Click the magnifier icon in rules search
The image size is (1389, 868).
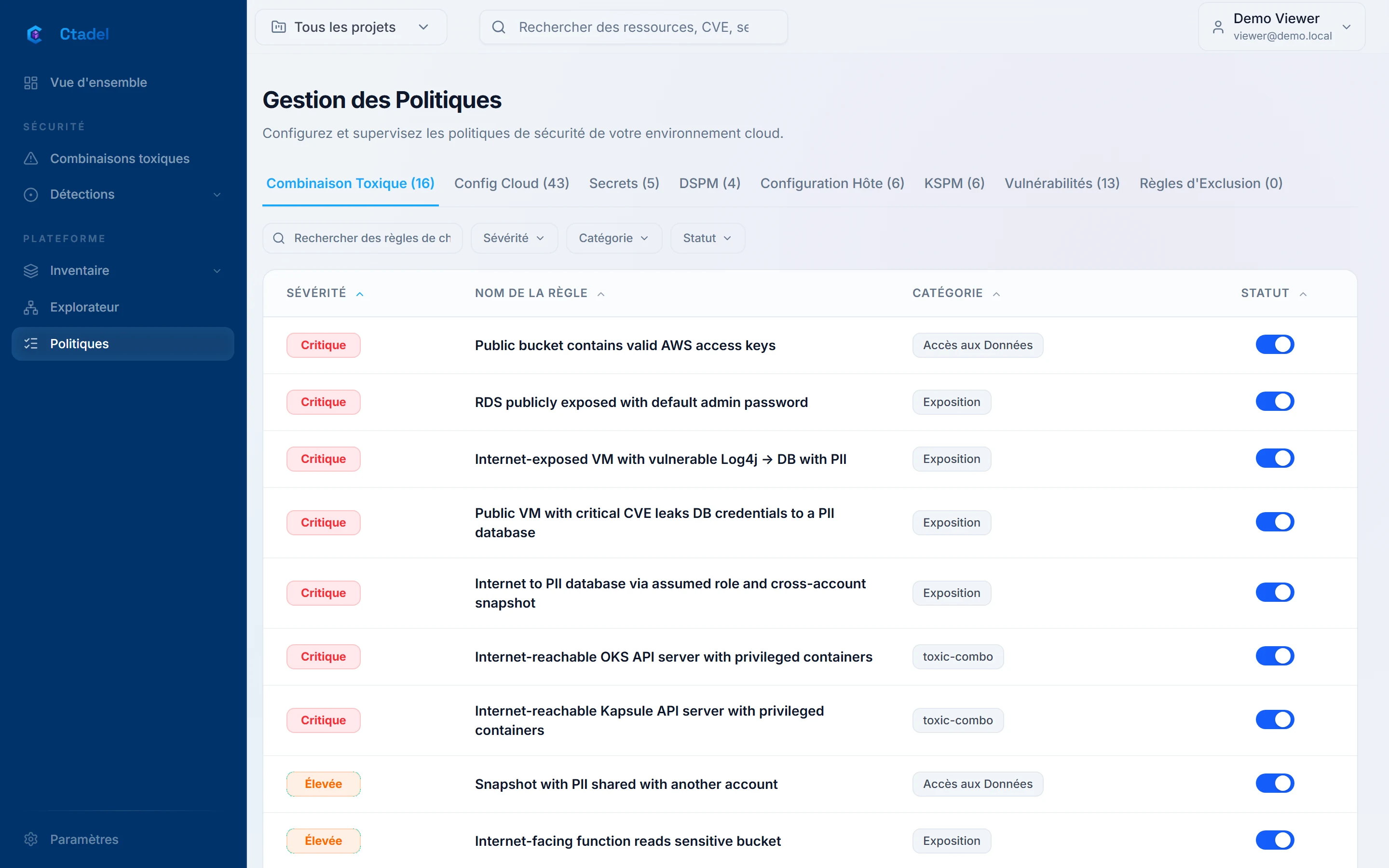[279, 238]
